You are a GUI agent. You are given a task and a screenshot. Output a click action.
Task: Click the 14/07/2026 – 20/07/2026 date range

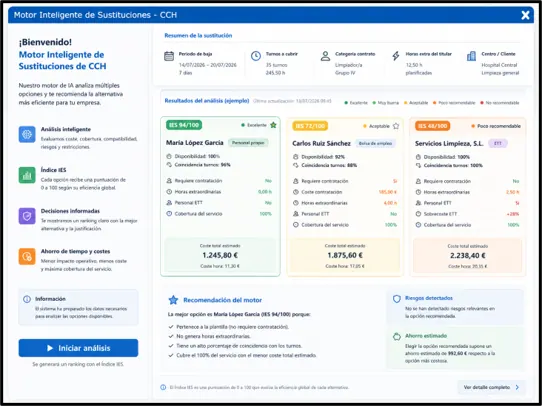point(208,65)
